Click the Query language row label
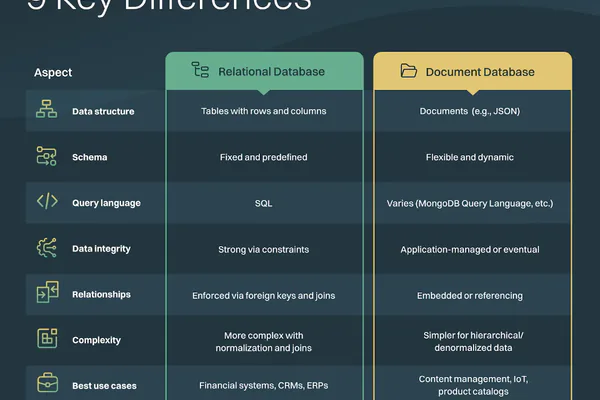The width and height of the screenshot is (600, 400). click(106, 203)
